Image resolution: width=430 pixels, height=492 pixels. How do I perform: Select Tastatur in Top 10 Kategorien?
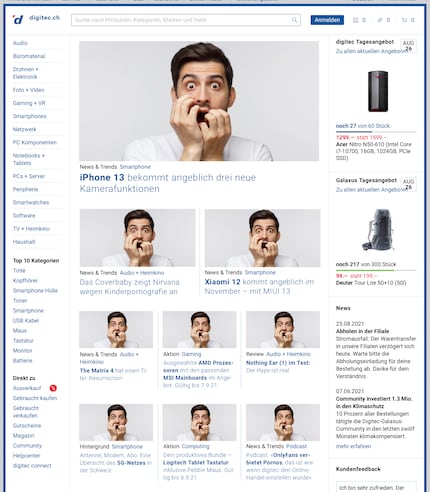tap(23, 341)
